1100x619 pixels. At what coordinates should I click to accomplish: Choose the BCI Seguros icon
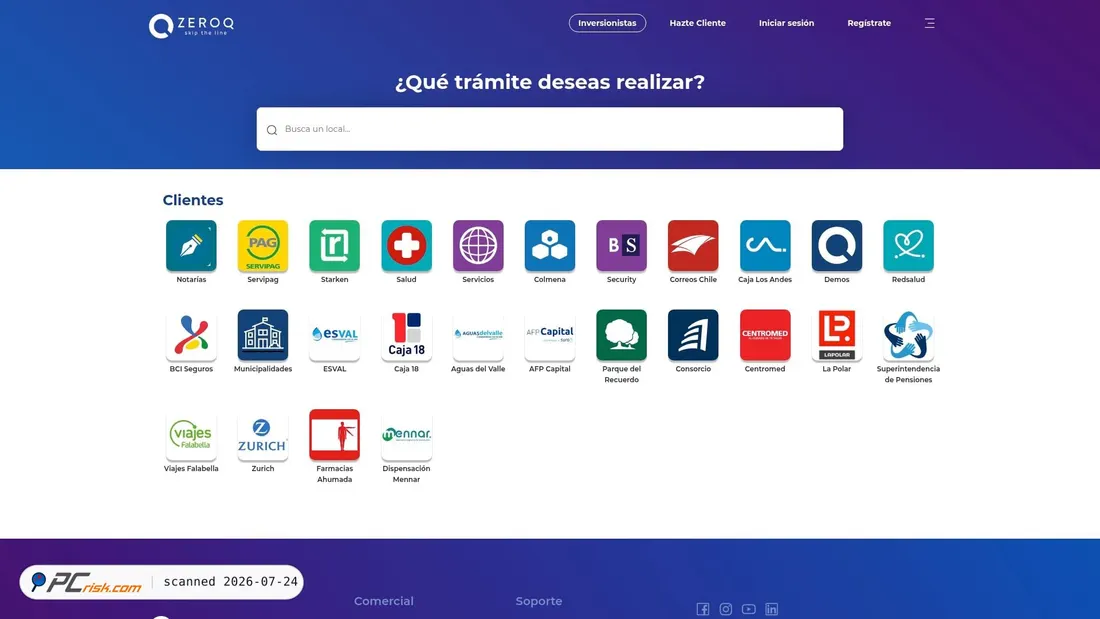[x=191, y=335]
